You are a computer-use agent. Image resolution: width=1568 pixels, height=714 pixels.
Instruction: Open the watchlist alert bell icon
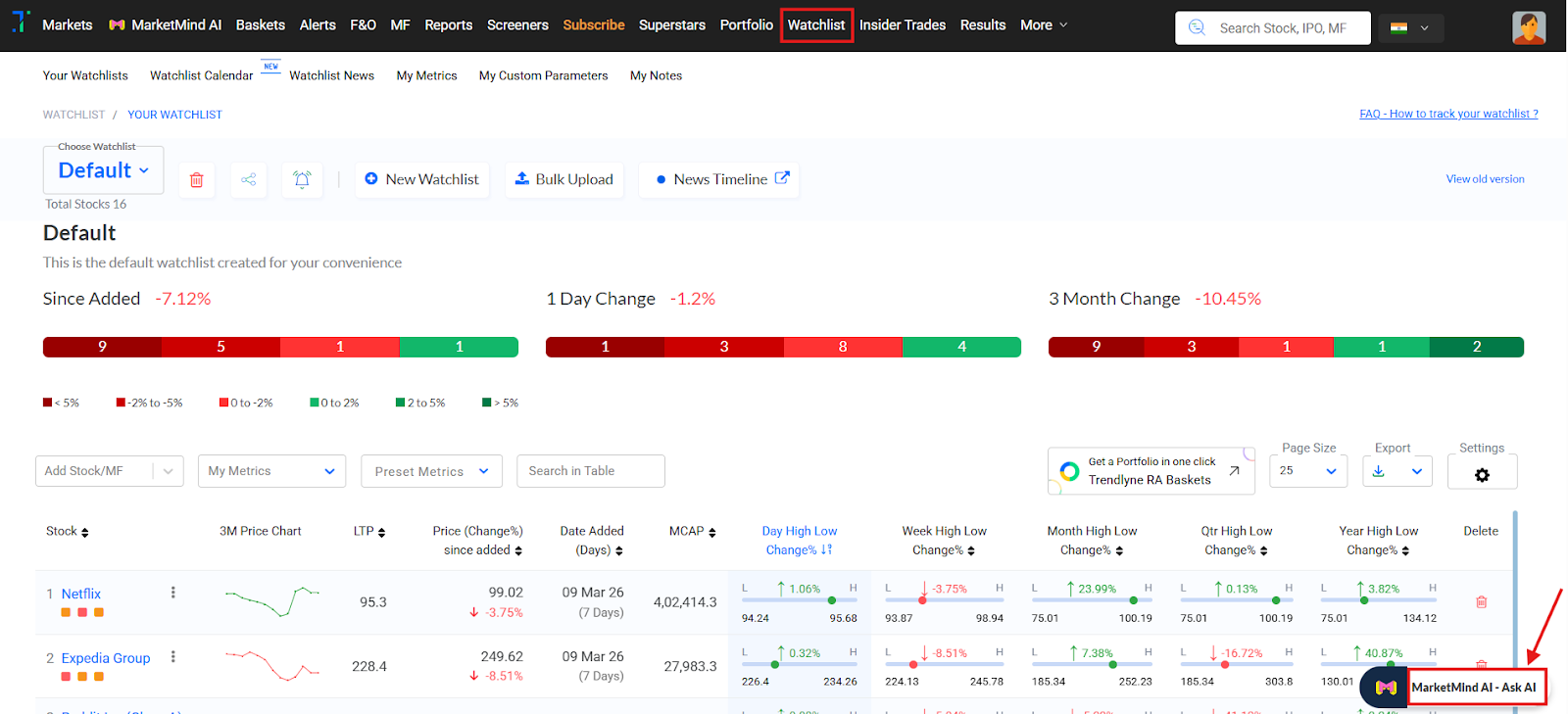(x=302, y=180)
